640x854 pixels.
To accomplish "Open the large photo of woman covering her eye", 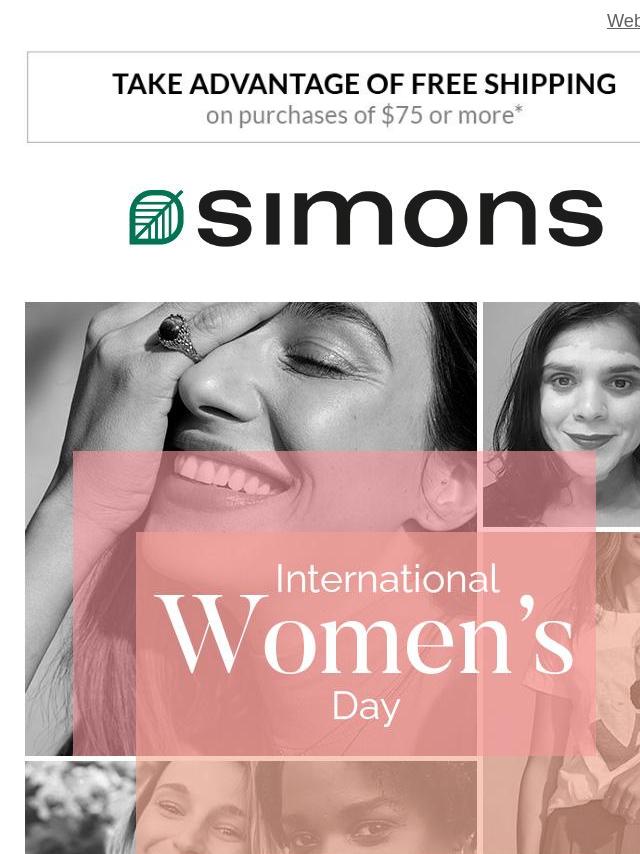I will (x=251, y=528).
